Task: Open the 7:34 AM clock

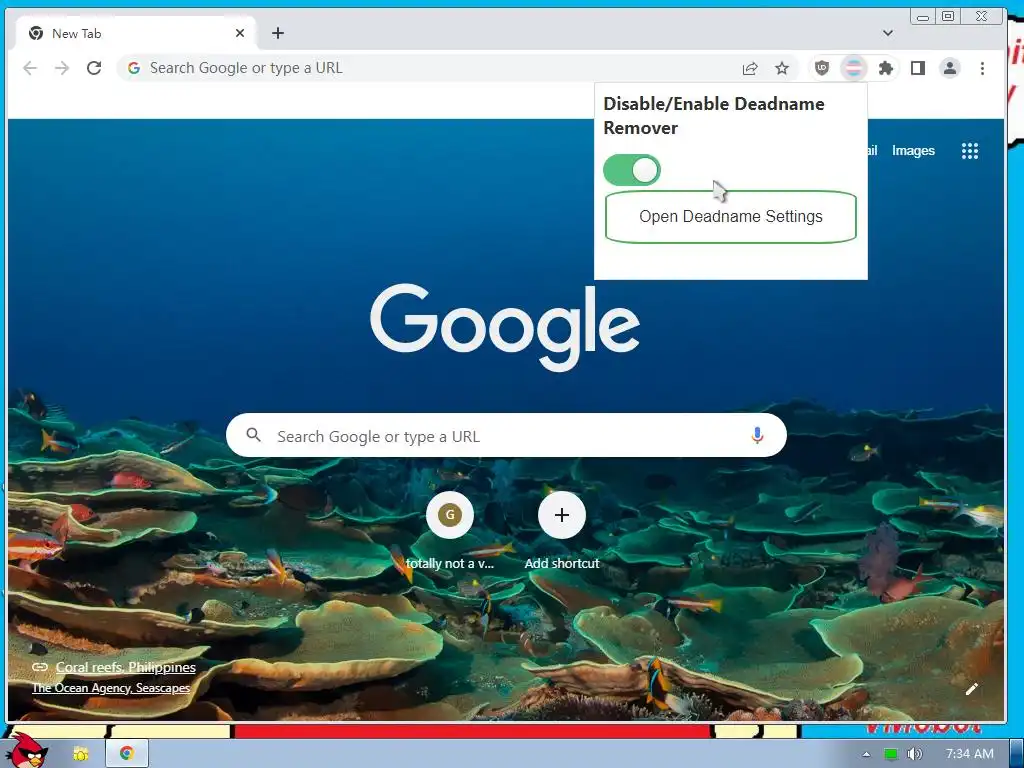Action: 969,754
